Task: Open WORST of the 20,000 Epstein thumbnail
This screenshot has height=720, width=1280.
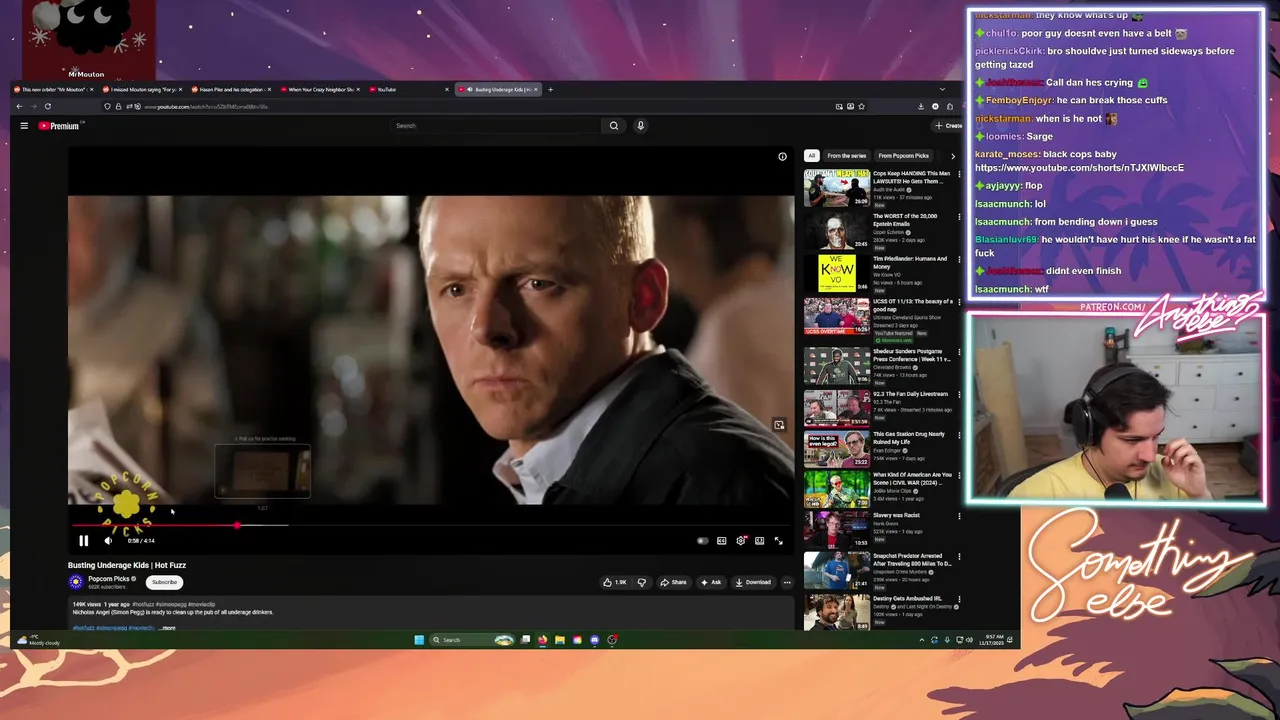Action: click(x=837, y=230)
